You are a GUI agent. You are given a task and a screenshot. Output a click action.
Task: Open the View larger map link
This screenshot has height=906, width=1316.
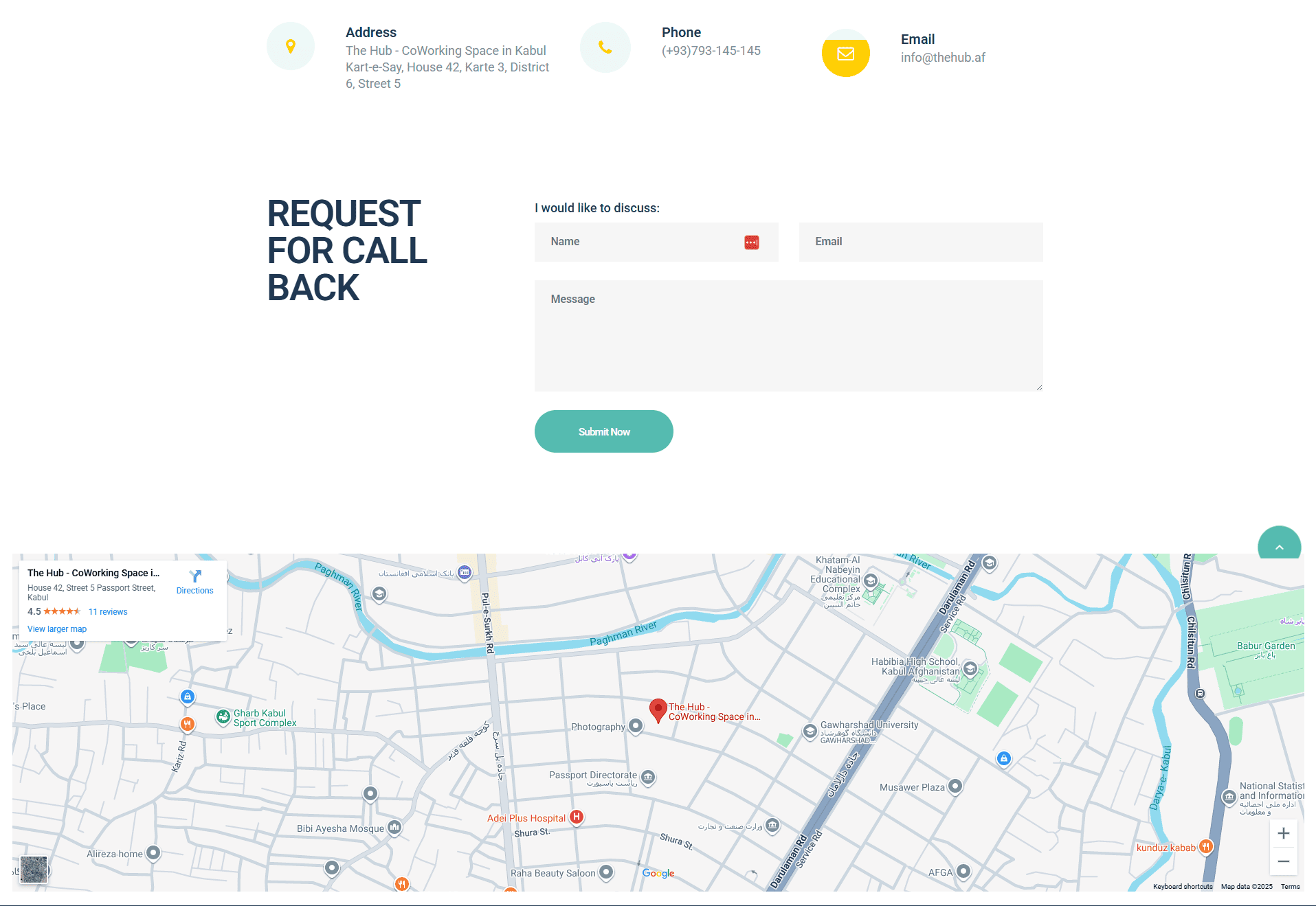(57, 629)
